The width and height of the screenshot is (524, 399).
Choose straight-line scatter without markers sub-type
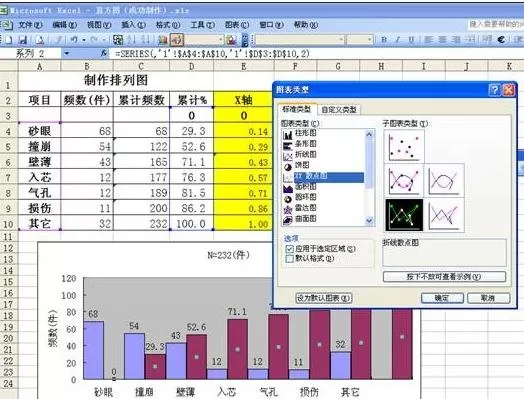pos(444,215)
